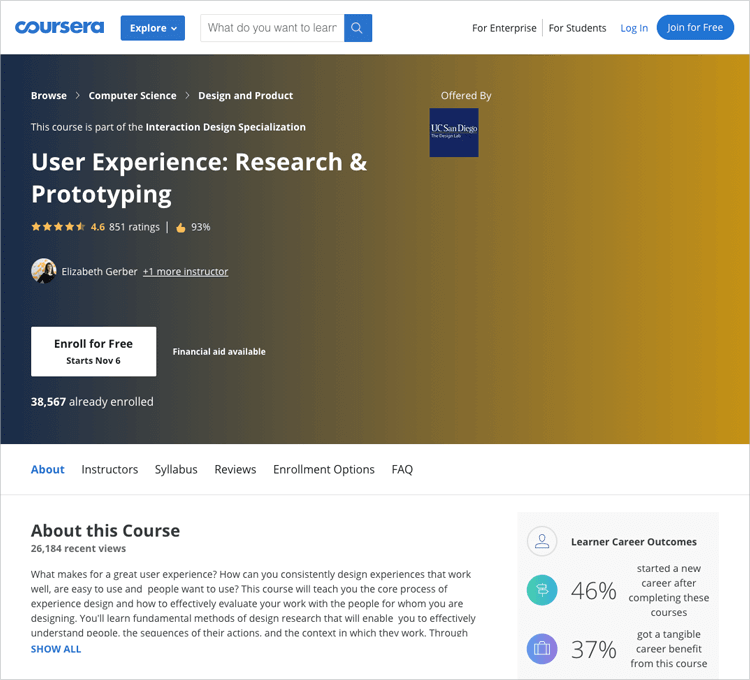Focus the course search input field
The height and width of the screenshot is (680, 750).
[272, 28]
